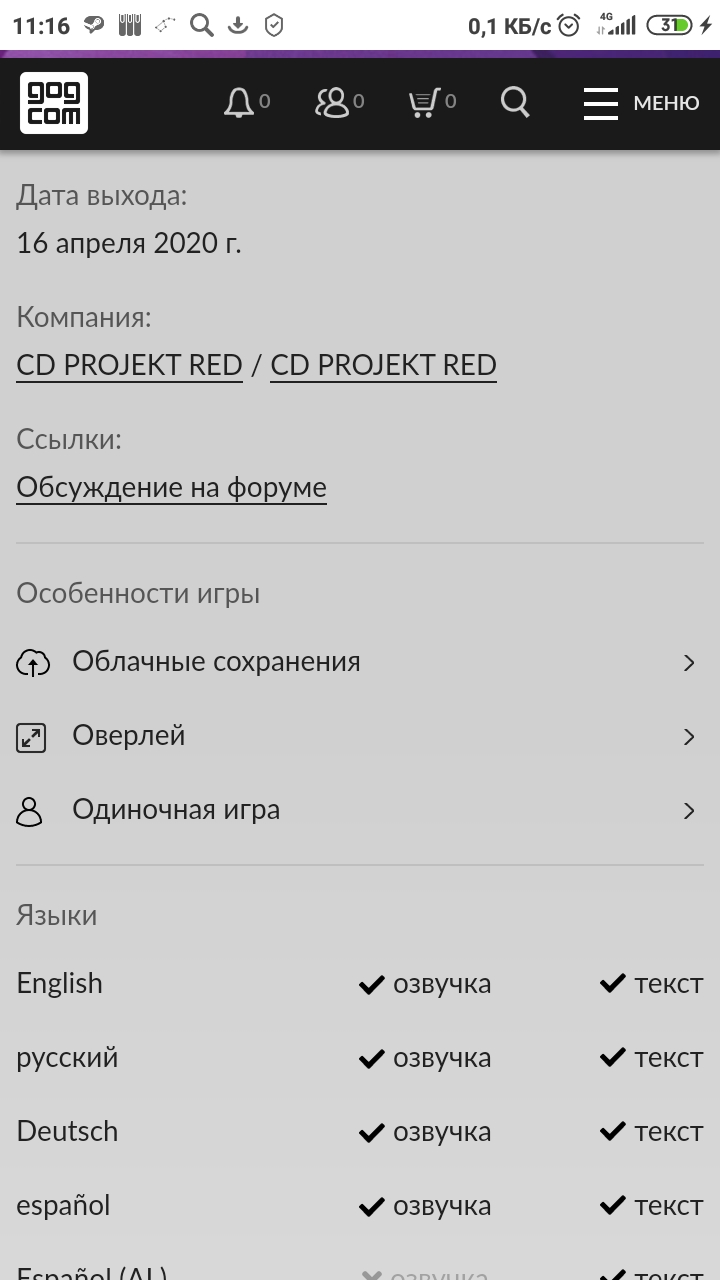The width and height of the screenshot is (720, 1280).
Task: Tap the search magnifier in GOG header
Action: [x=515, y=102]
